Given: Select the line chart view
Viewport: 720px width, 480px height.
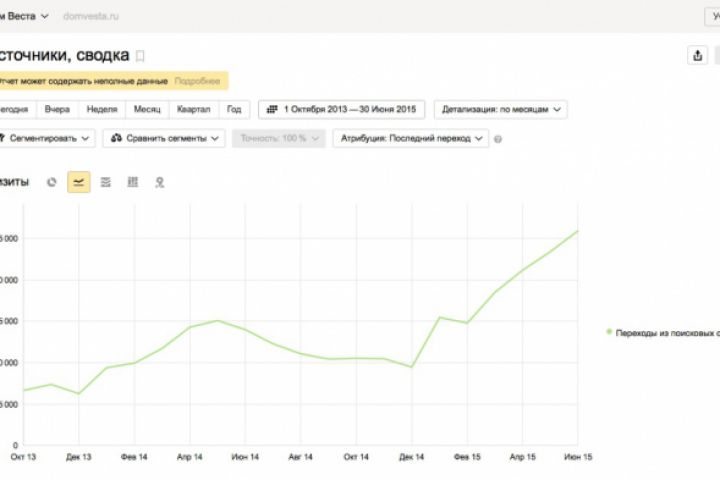Looking at the screenshot, I should point(79,182).
